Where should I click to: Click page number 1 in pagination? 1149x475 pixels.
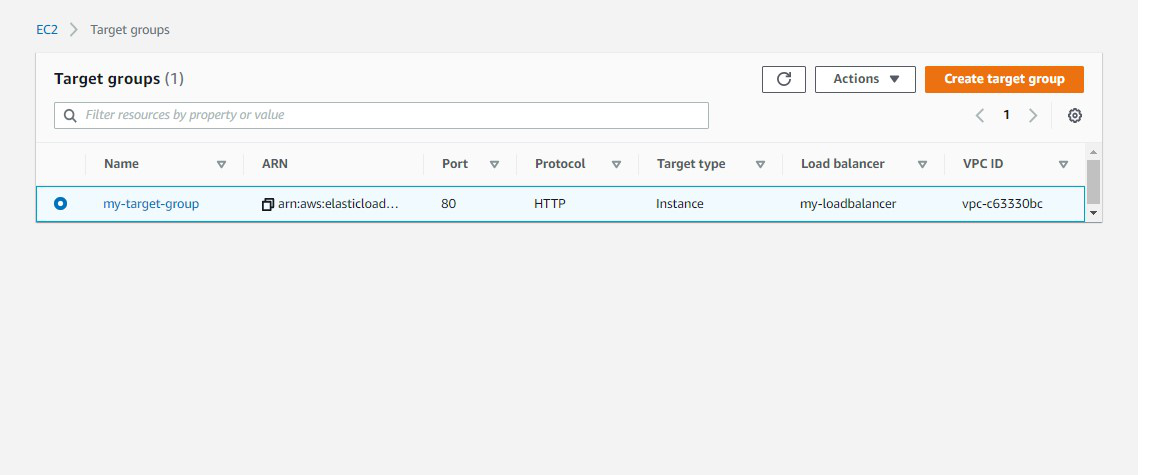(x=1007, y=115)
